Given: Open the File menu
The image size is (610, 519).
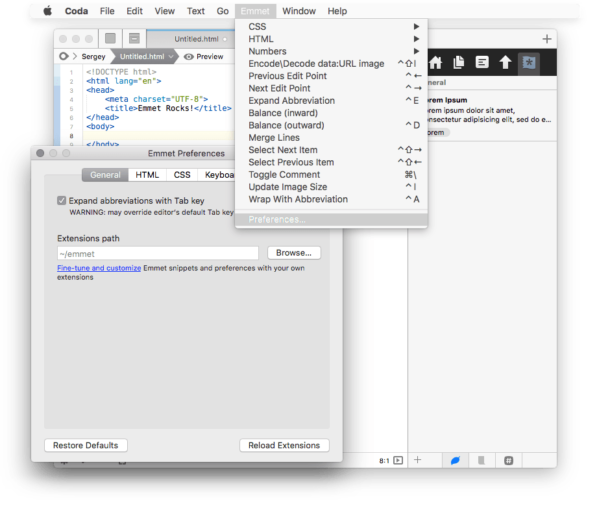Looking at the screenshot, I should pos(107,11).
